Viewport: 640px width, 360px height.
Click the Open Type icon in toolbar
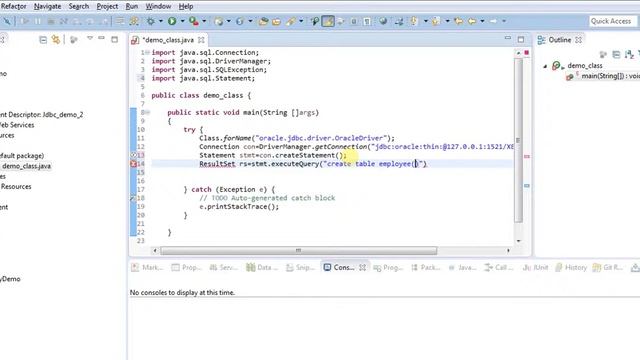coord(263,21)
